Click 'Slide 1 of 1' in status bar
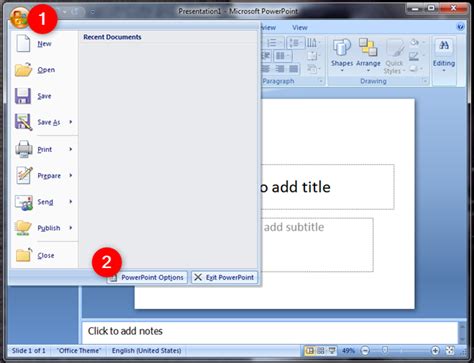The image size is (474, 363). pos(29,351)
